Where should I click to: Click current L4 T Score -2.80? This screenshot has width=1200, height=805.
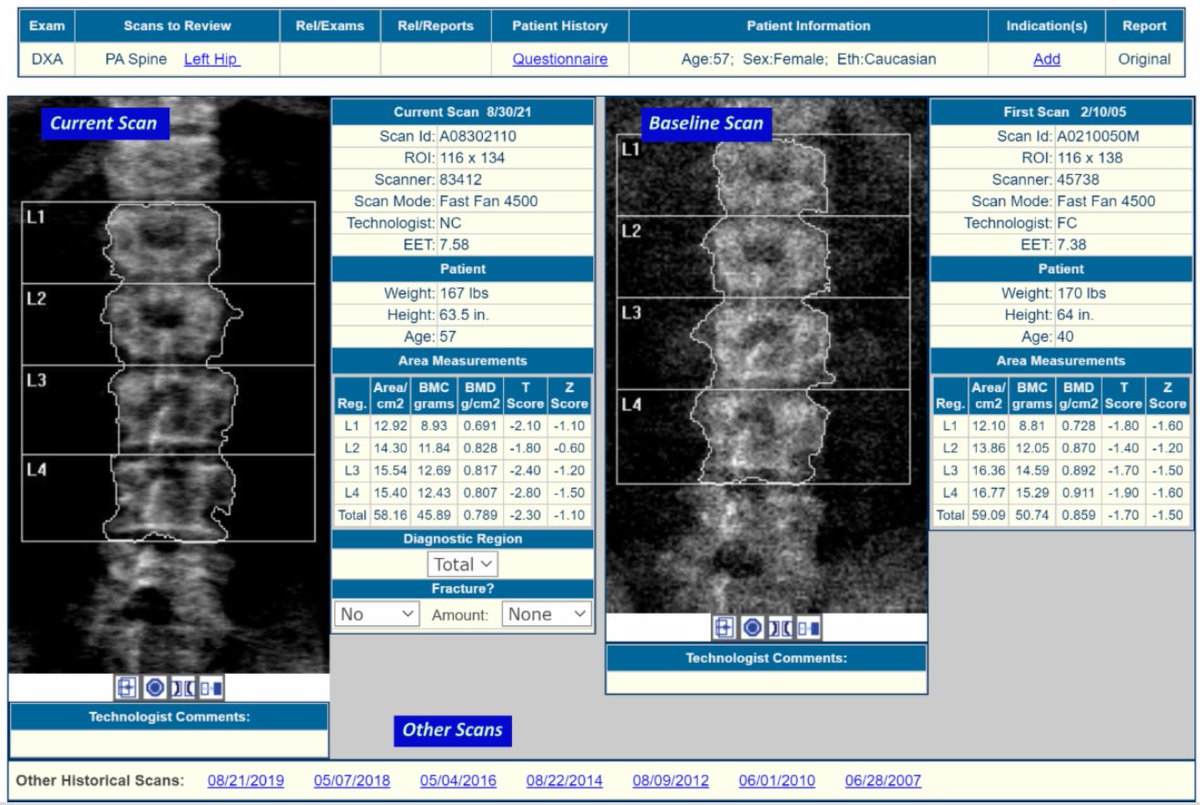(x=525, y=493)
